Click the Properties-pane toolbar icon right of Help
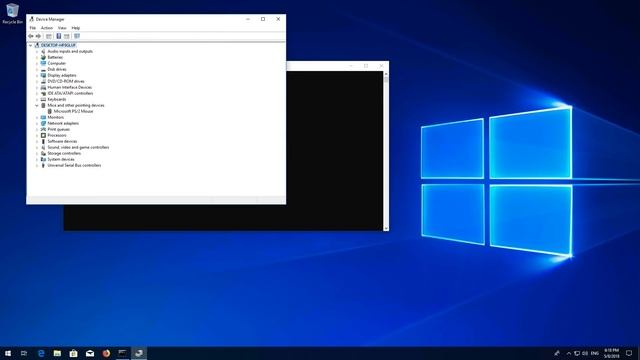Screen dimensions: 640x360 point(67,36)
